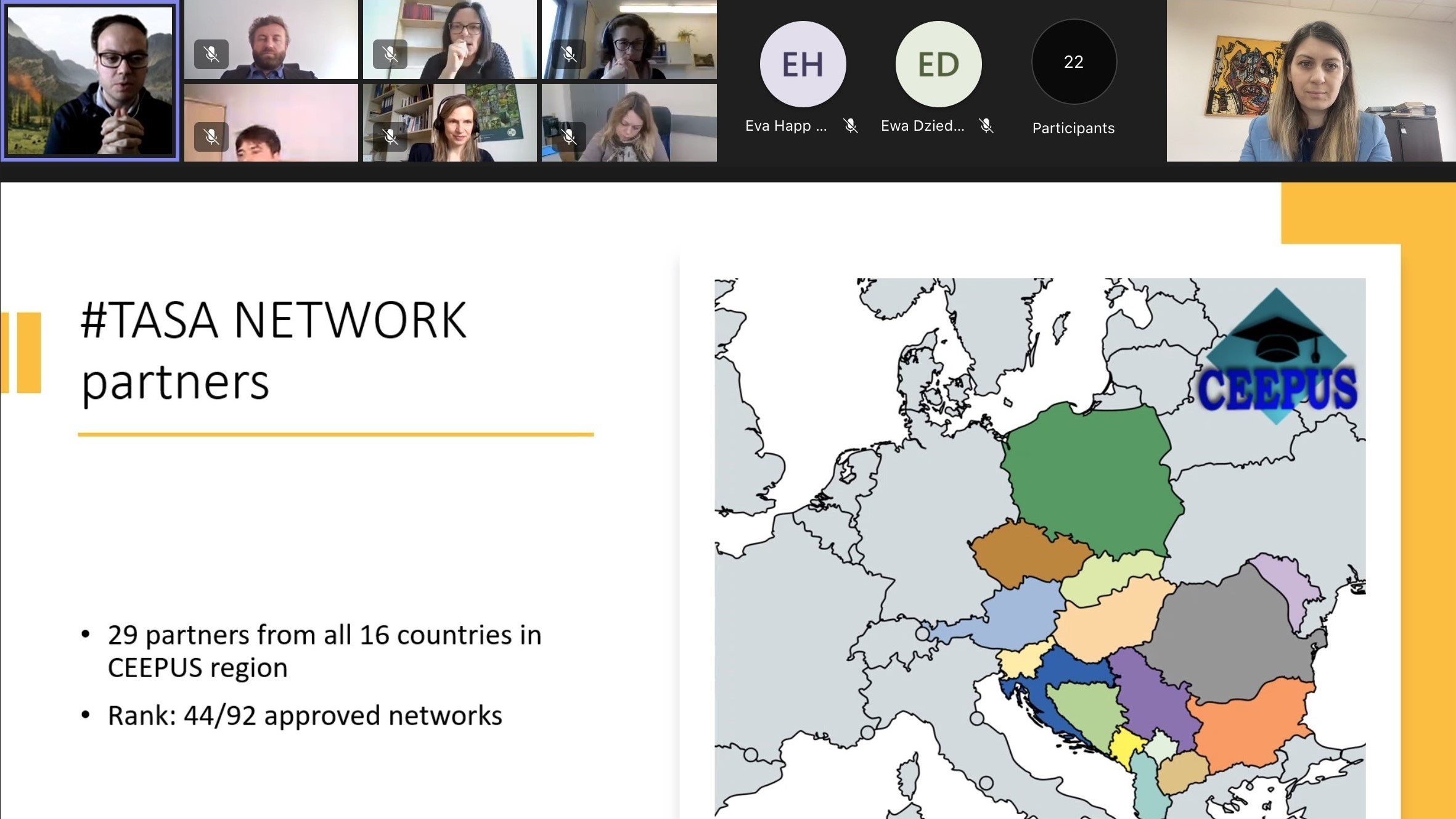The image size is (1456, 819).
Task: Click the Eva Happ participant name
Action: click(786, 126)
